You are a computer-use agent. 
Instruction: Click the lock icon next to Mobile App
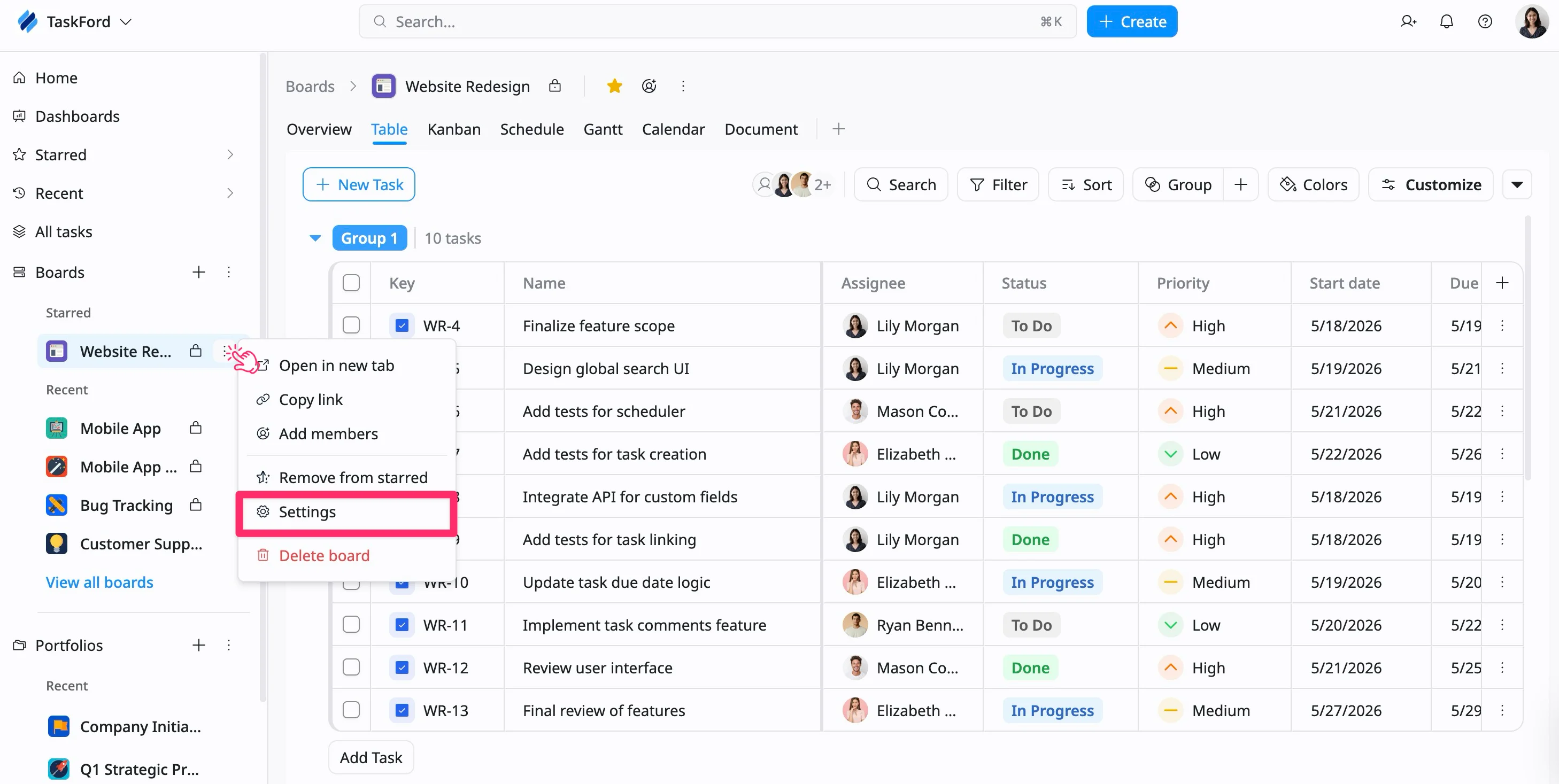coord(195,428)
